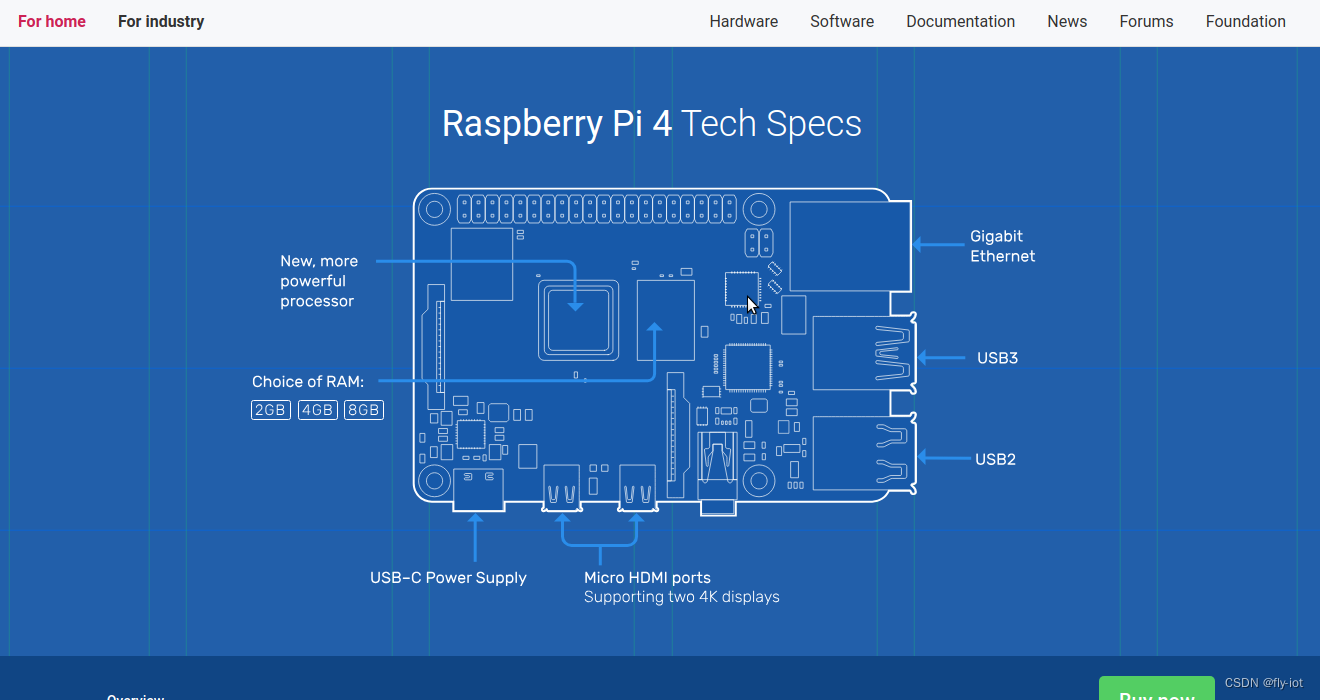Screen dimensions: 1320x700
Task: Switch to the For industry section
Action: point(161,21)
